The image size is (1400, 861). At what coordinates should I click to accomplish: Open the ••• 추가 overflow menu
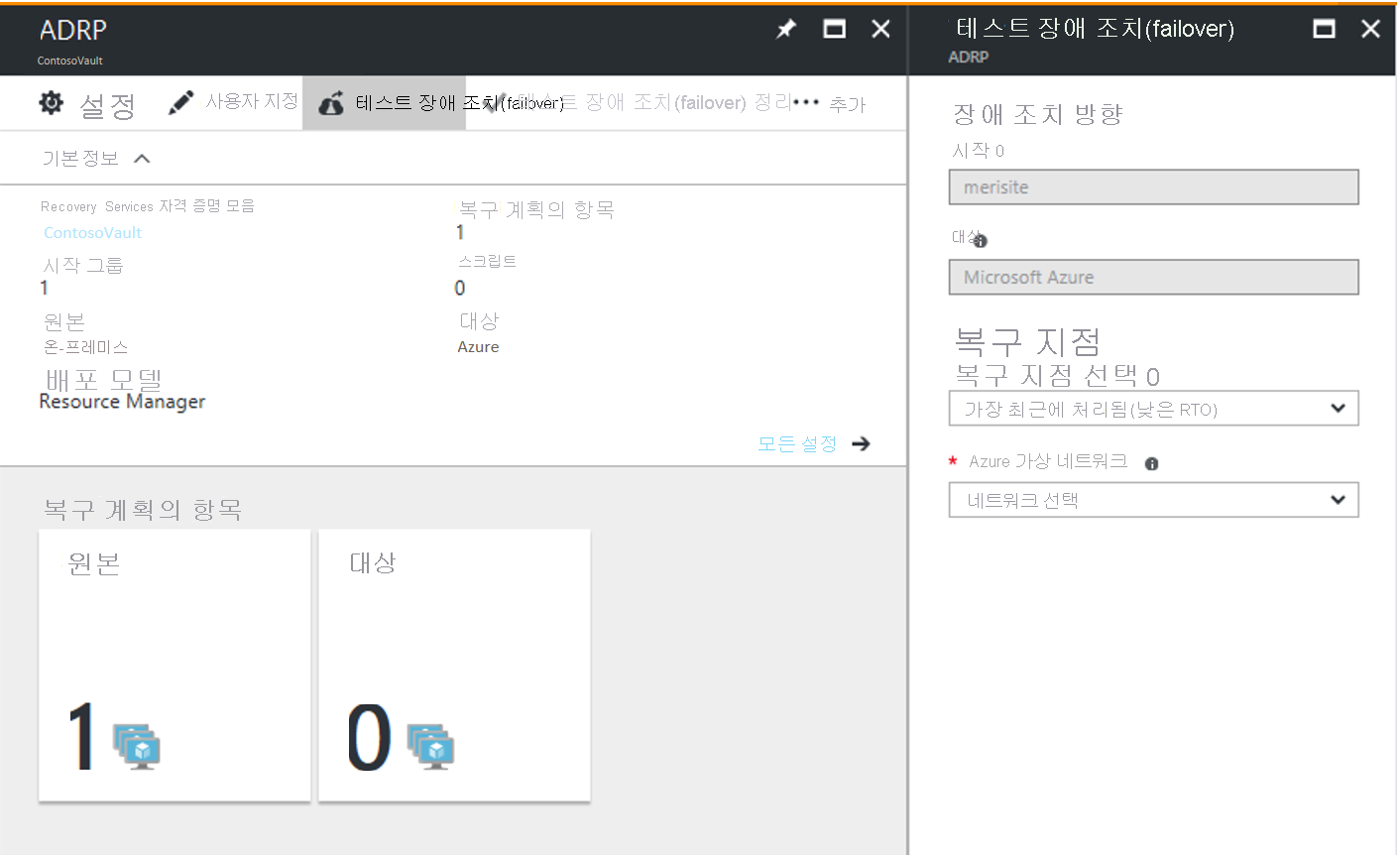coord(830,103)
